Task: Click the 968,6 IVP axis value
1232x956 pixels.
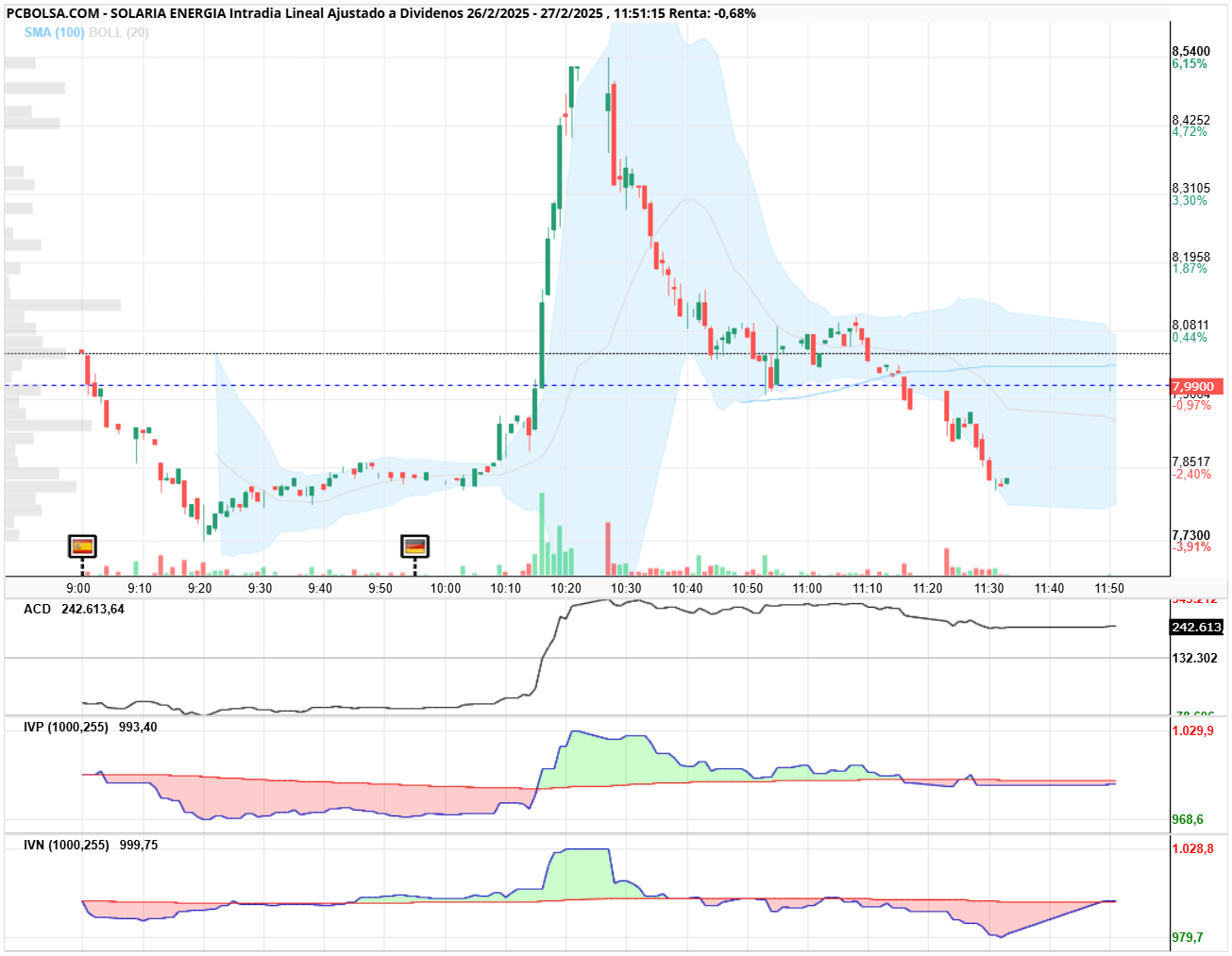Action: pos(1188,819)
